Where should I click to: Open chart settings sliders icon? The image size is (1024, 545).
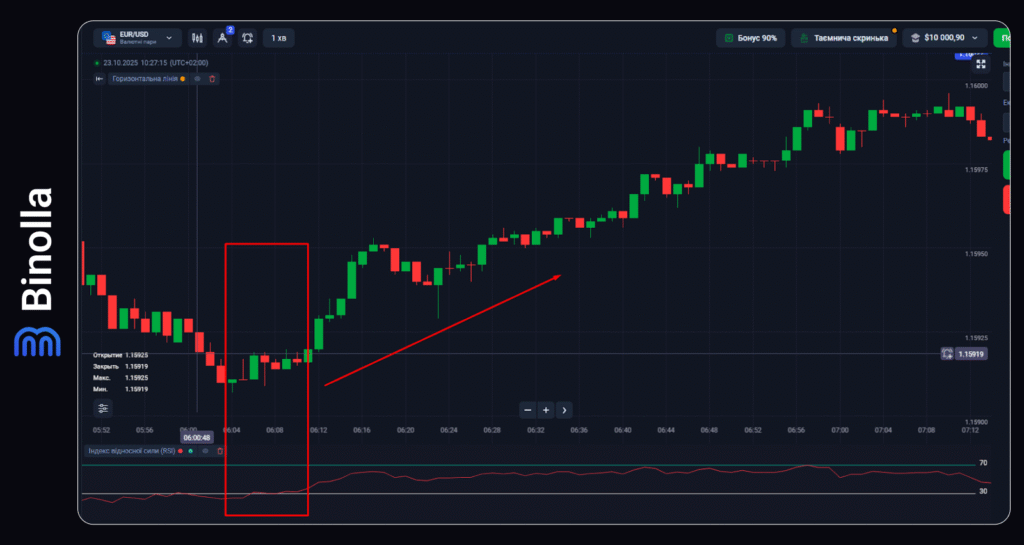[104, 408]
